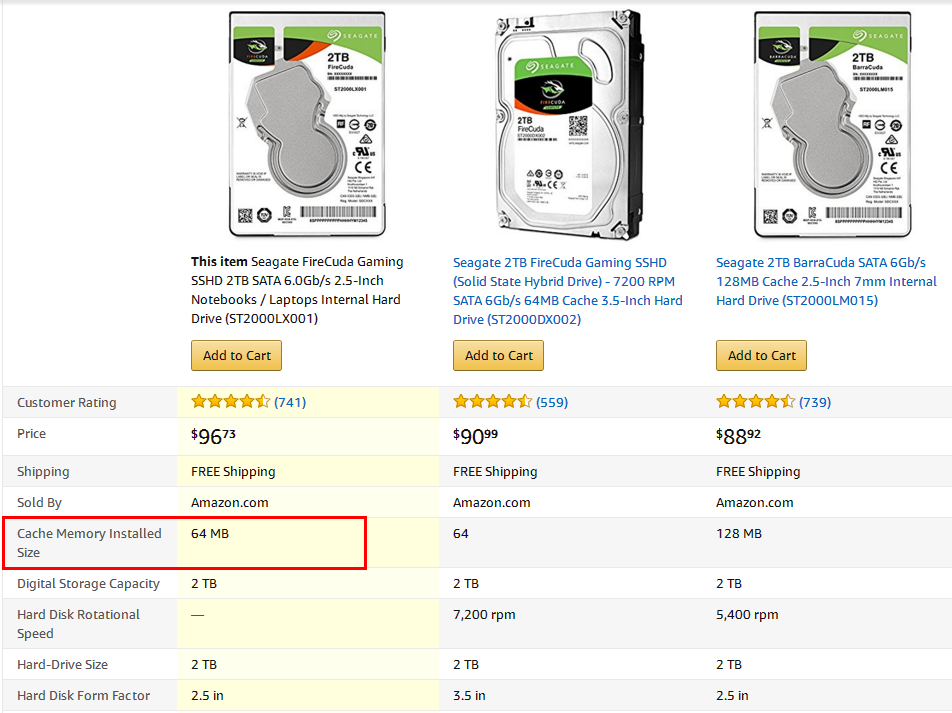This screenshot has width=952, height=713.
Task: Click the star rating beside (739)
Action: pos(755,401)
